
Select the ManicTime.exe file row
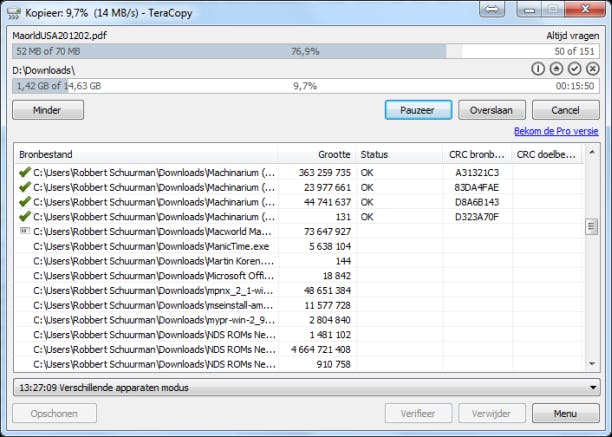(x=299, y=246)
